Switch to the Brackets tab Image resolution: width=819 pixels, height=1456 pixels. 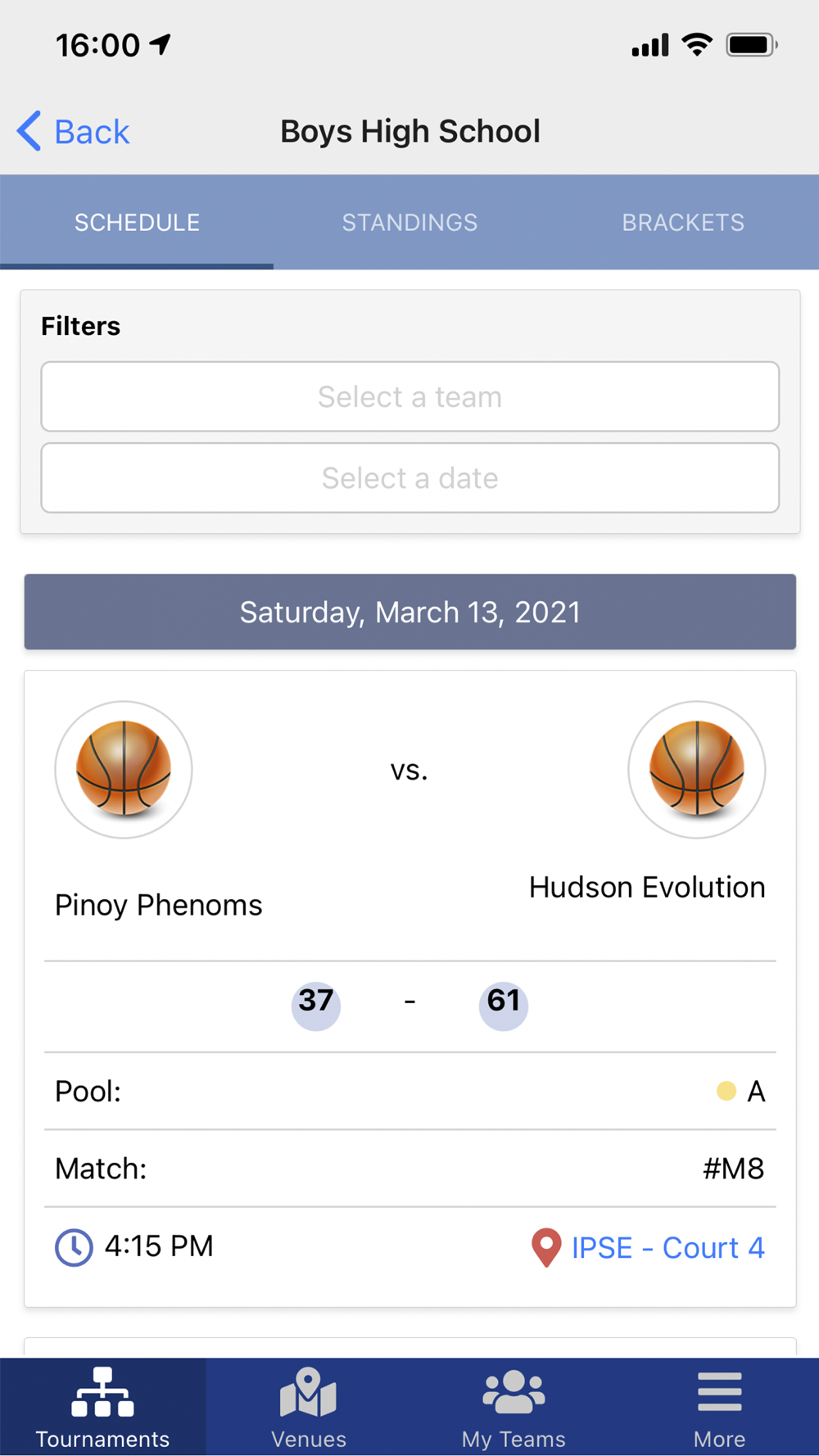[683, 222]
